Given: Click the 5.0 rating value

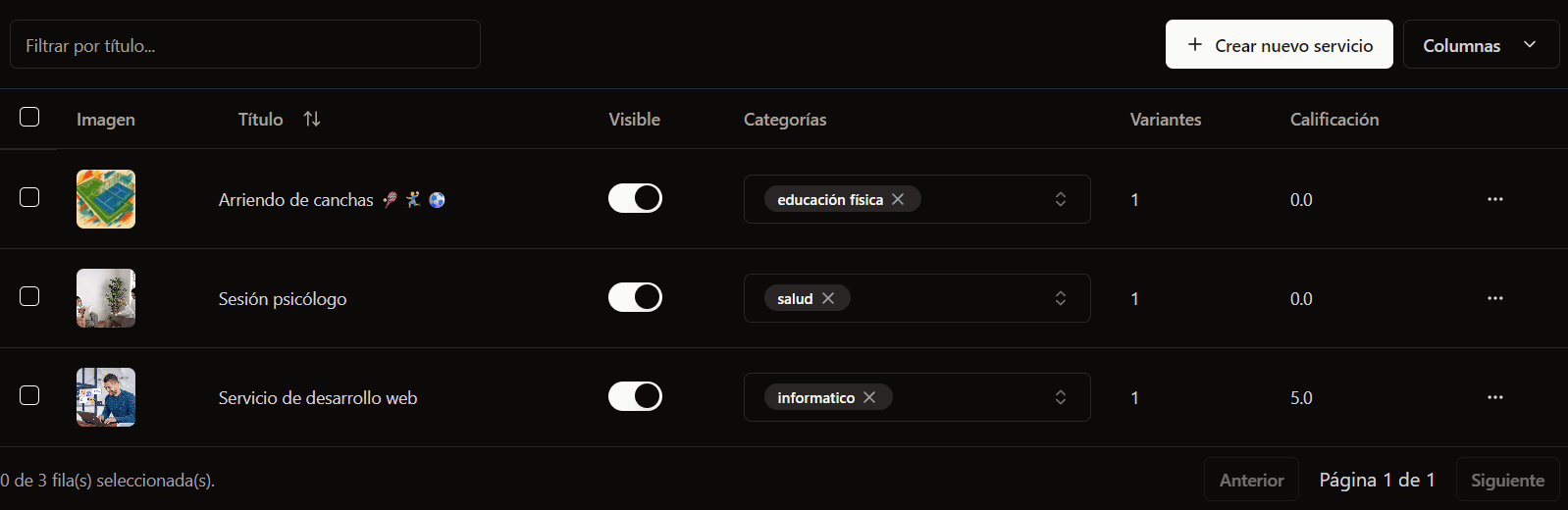Looking at the screenshot, I should pyautogui.click(x=1301, y=397).
